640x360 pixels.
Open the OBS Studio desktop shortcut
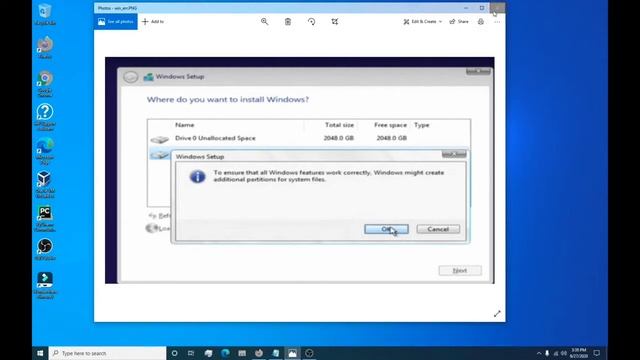pos(45,249)
